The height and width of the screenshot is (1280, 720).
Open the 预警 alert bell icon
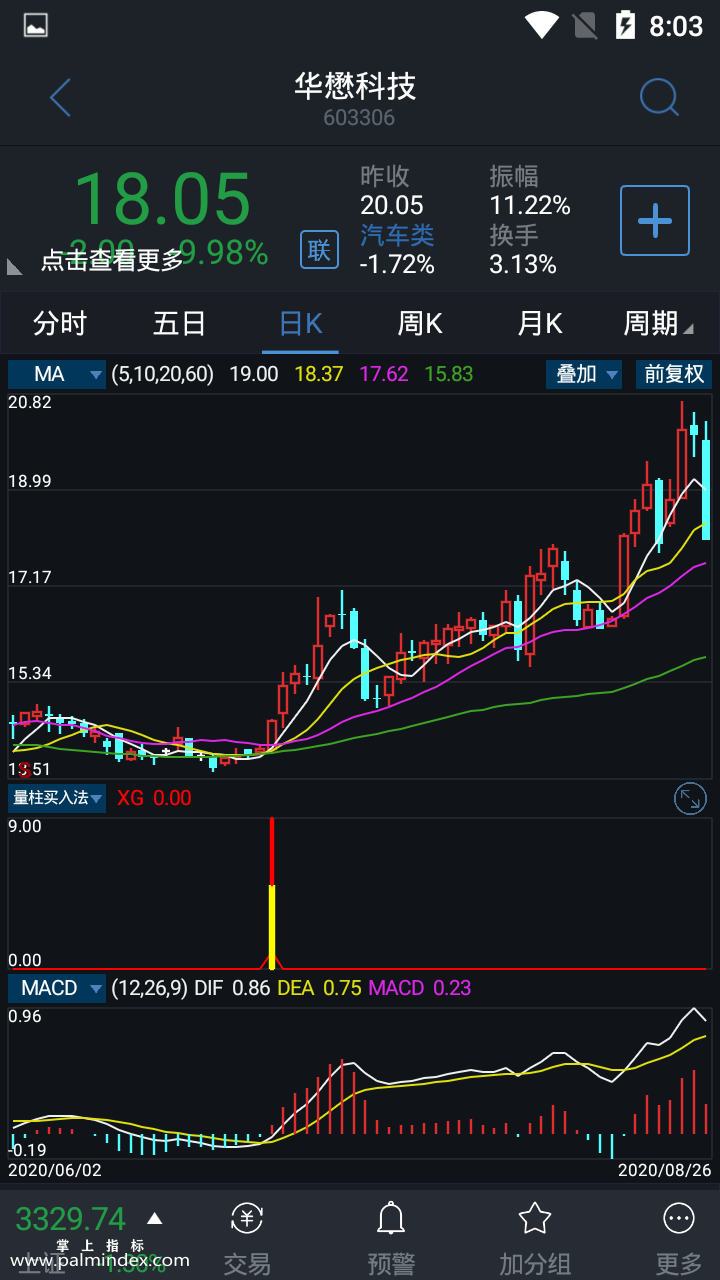(x=390, y=1218)
